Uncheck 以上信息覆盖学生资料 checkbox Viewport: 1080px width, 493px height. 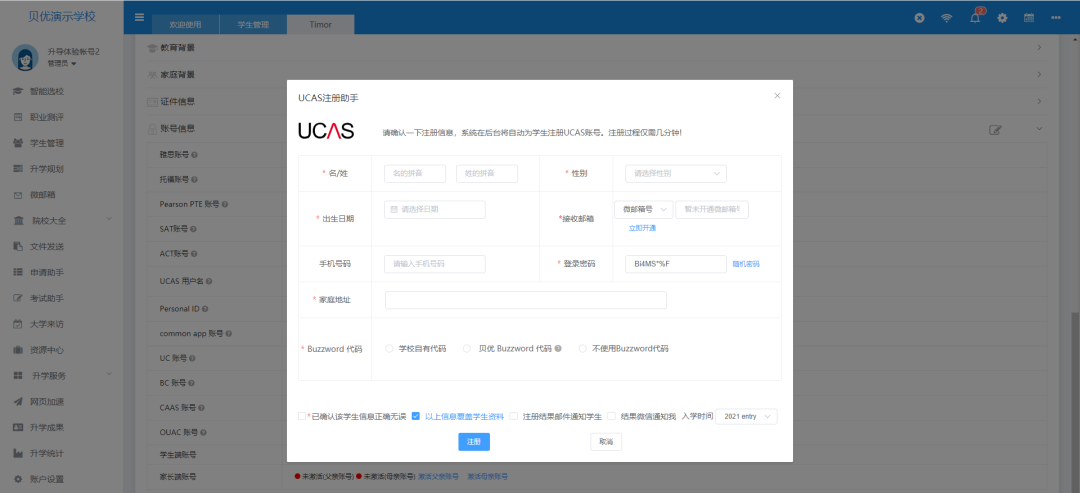(415, 416)
